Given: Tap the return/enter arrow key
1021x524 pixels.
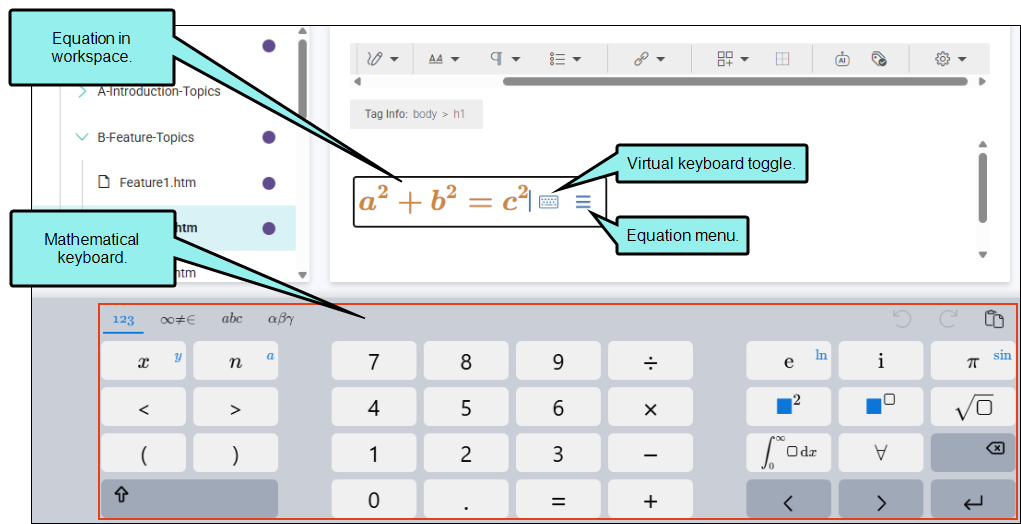Looking at the screenshot, I should tap(973, 499).
